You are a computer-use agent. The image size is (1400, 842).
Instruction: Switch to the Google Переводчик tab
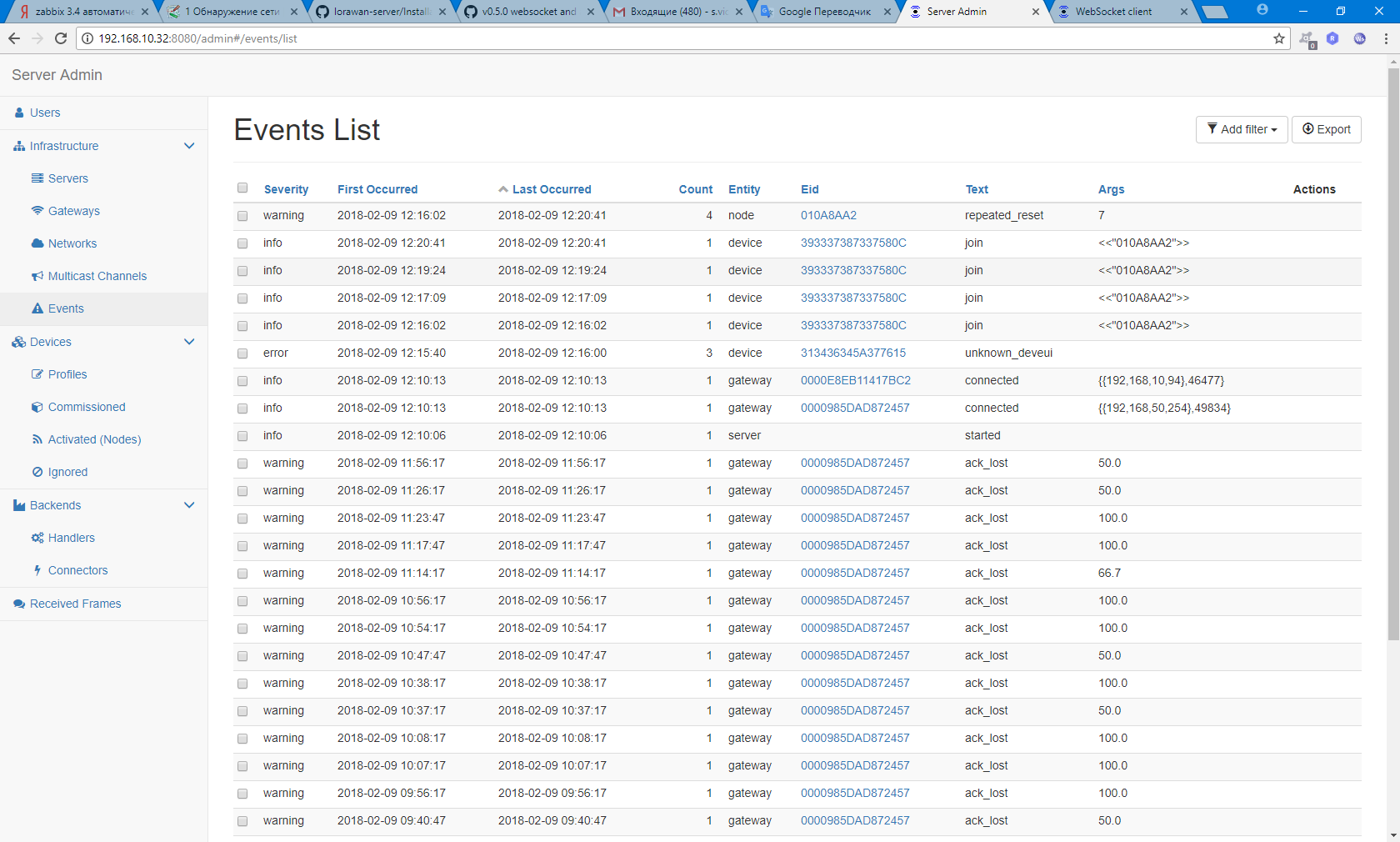coord(826,12)
